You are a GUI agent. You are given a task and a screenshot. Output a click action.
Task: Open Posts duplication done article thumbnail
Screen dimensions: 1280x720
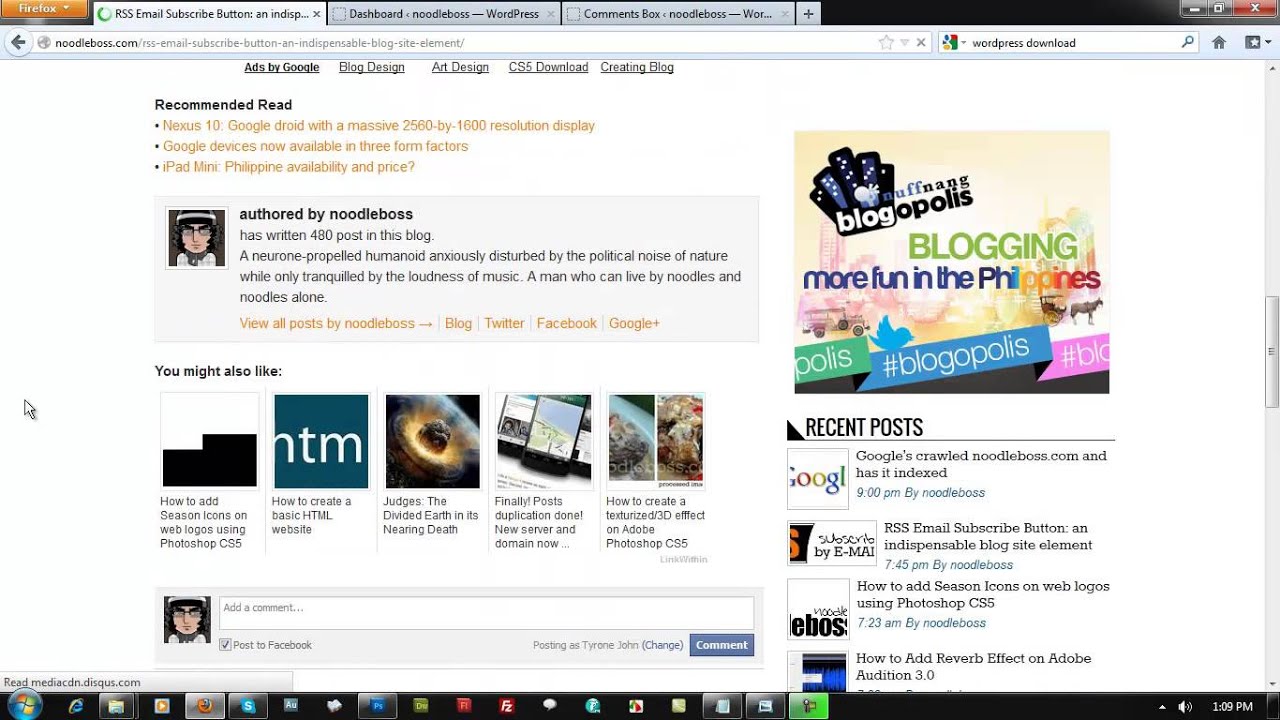pos(543,441)
